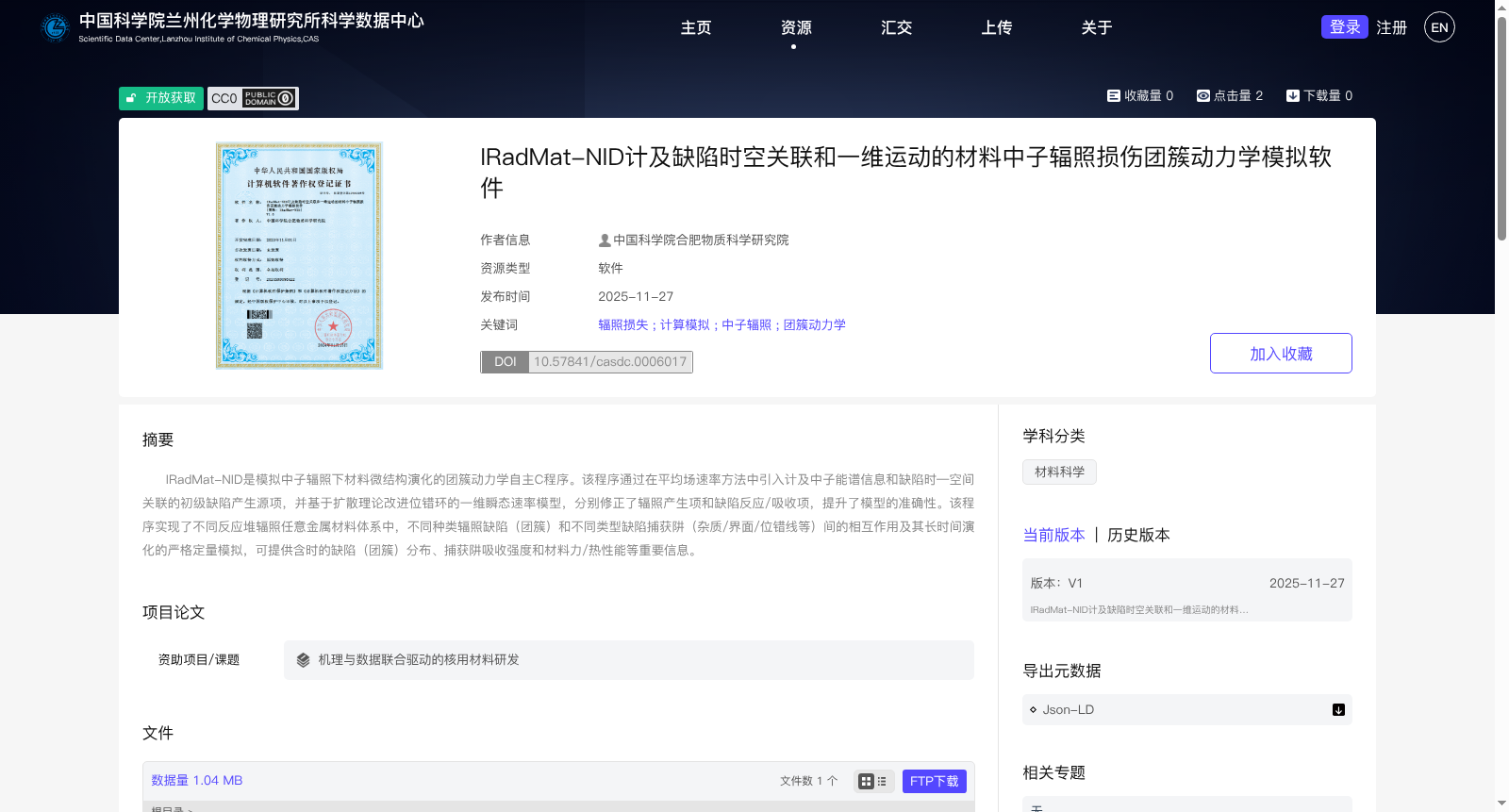1509x812 pixels.
Task: Click the scrollbar down arrow
Action: click(x=1501, y=804)
